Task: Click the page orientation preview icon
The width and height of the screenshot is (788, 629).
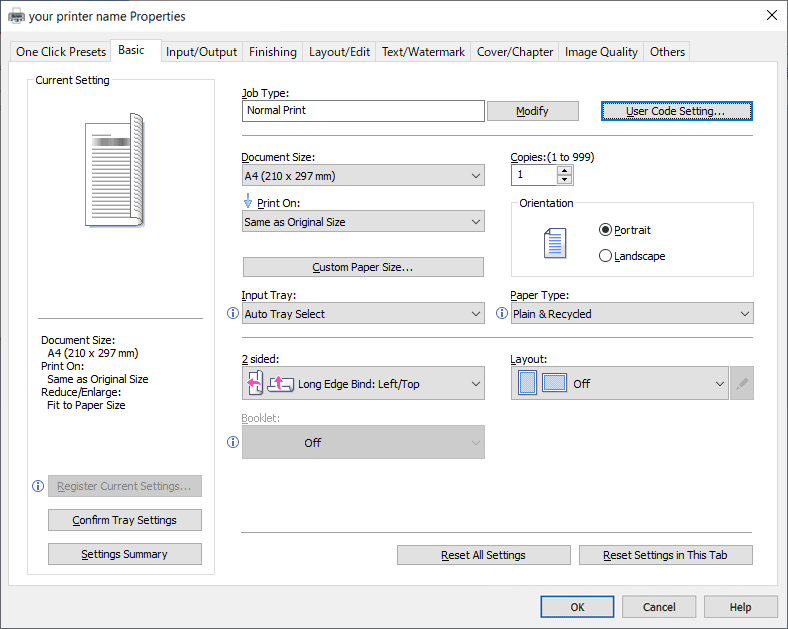Action: point(554,243)
